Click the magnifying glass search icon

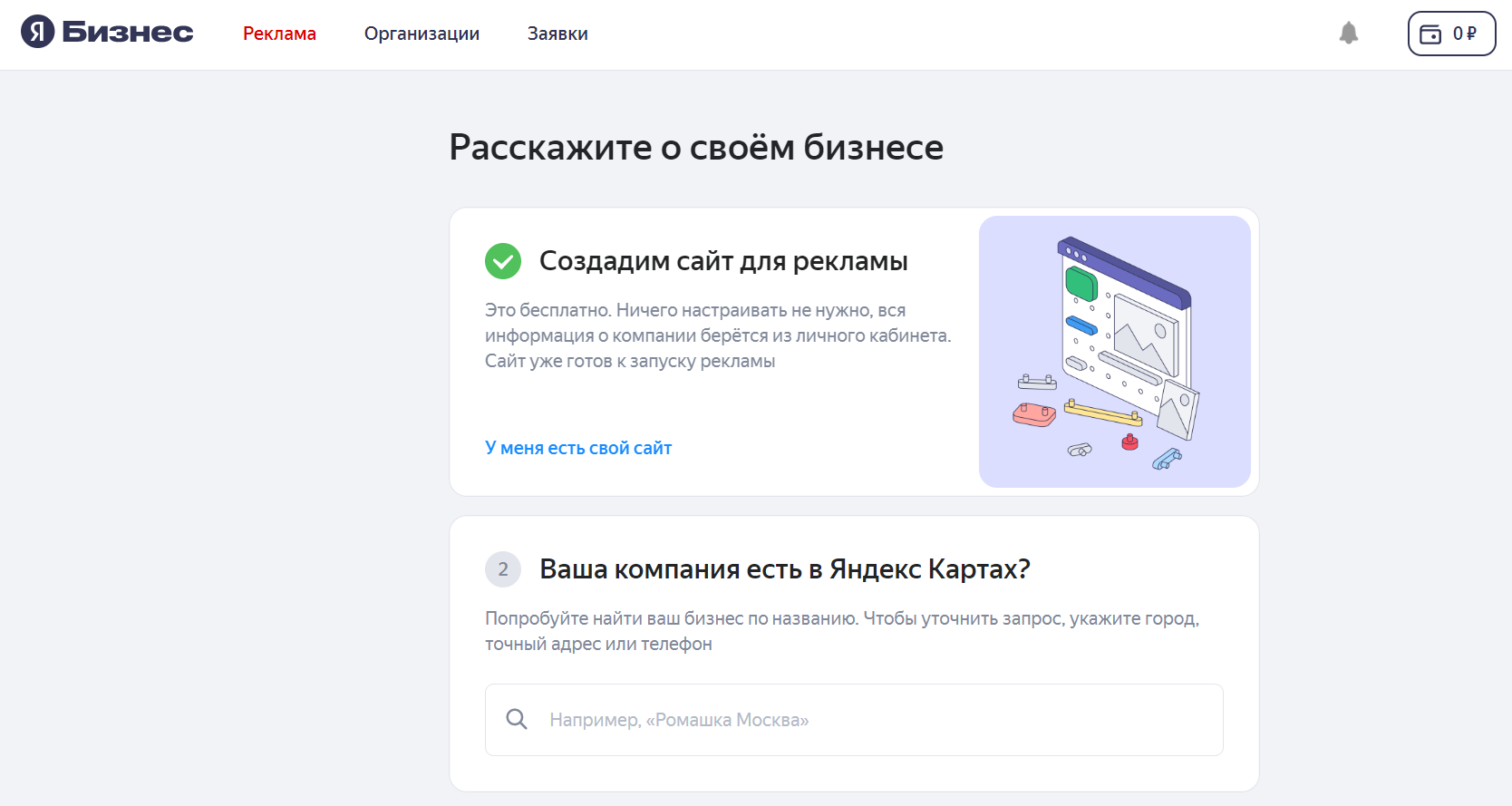pos(517,719)
